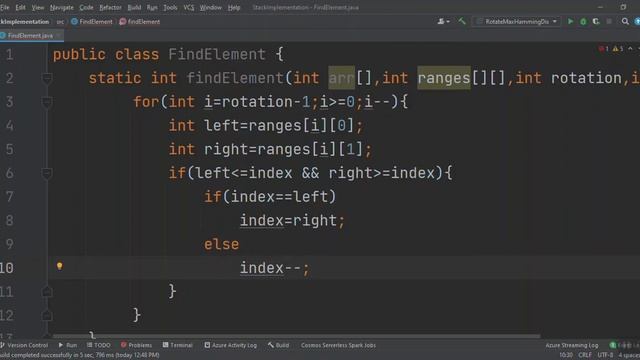Click the highlighted 'ranges' parameter
The width and height of the screenshot is (640, 360).
click(x=444, y=78)
